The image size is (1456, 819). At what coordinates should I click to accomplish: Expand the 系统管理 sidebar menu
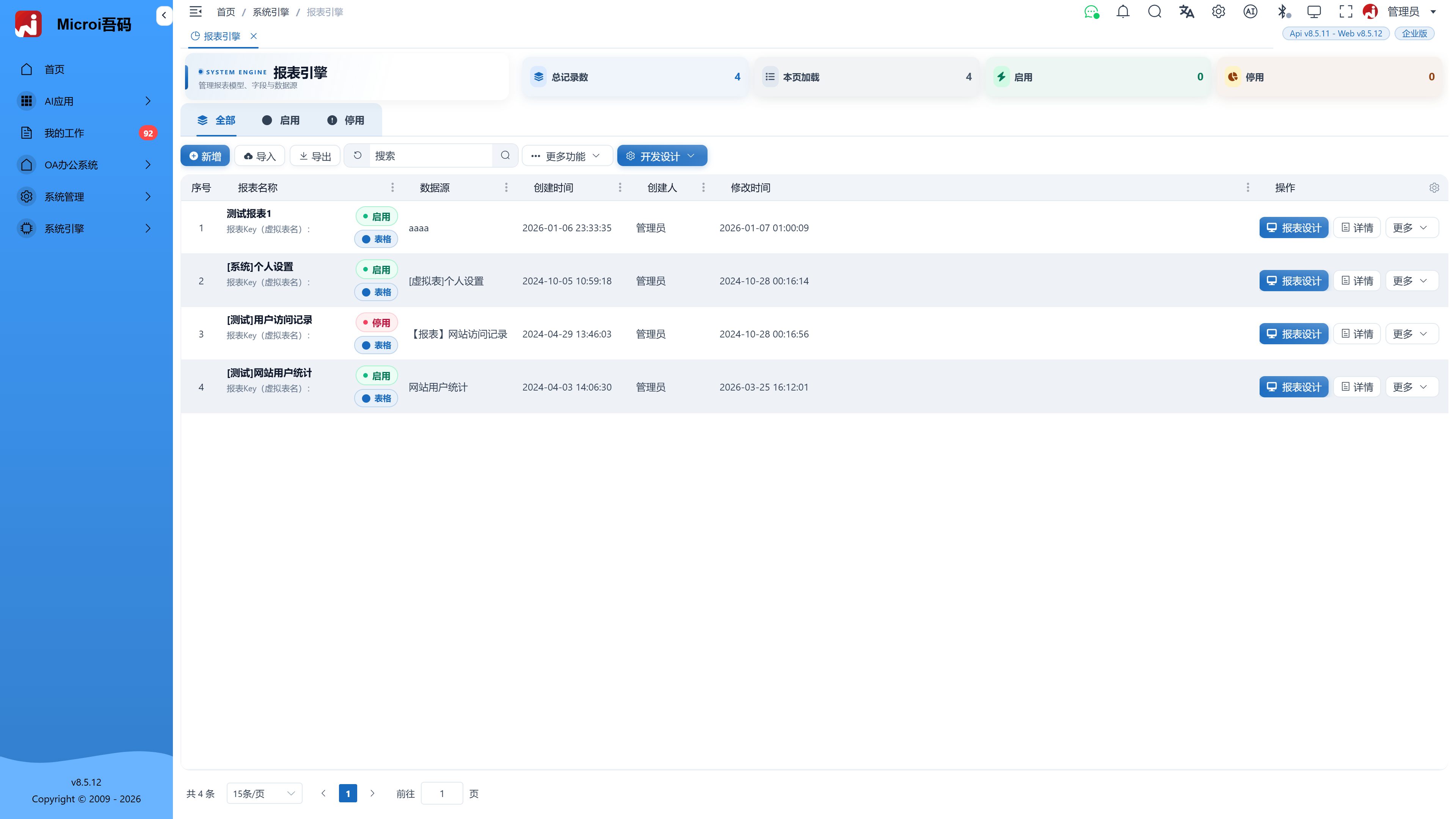click(x=86, y=197)
